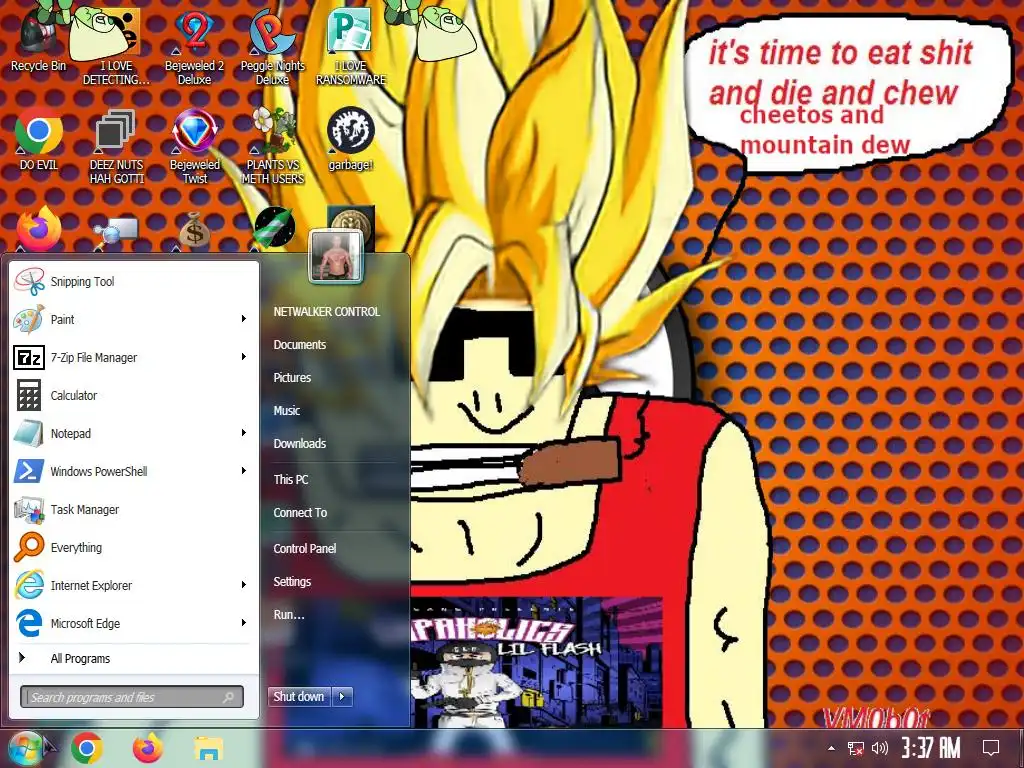Screen dimensions: 1024x768
Task: Open Control Panel from Start menu
Action: pyautogui.click(x=304, y=549)
